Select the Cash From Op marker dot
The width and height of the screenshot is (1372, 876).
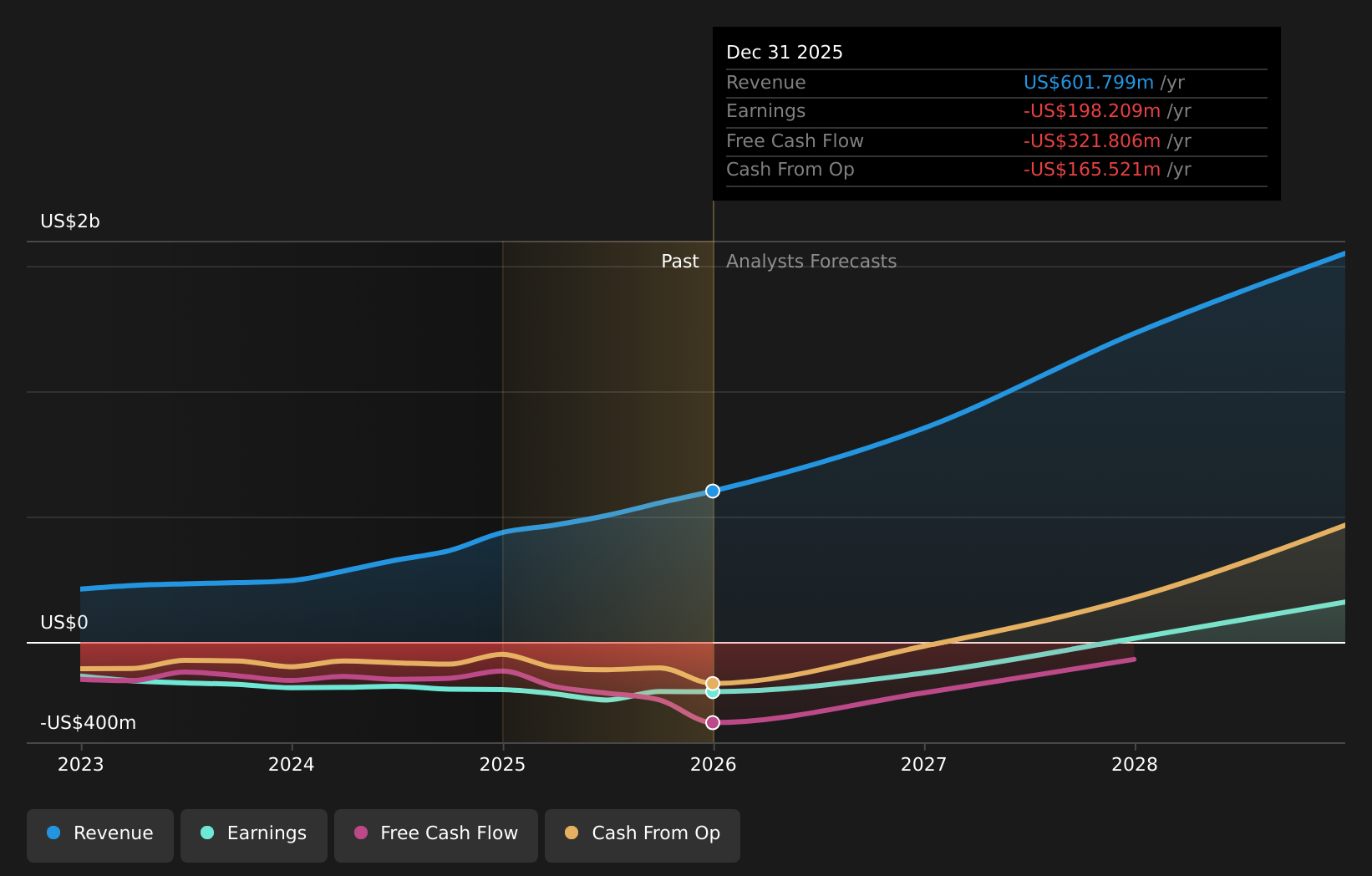(712, 682)
